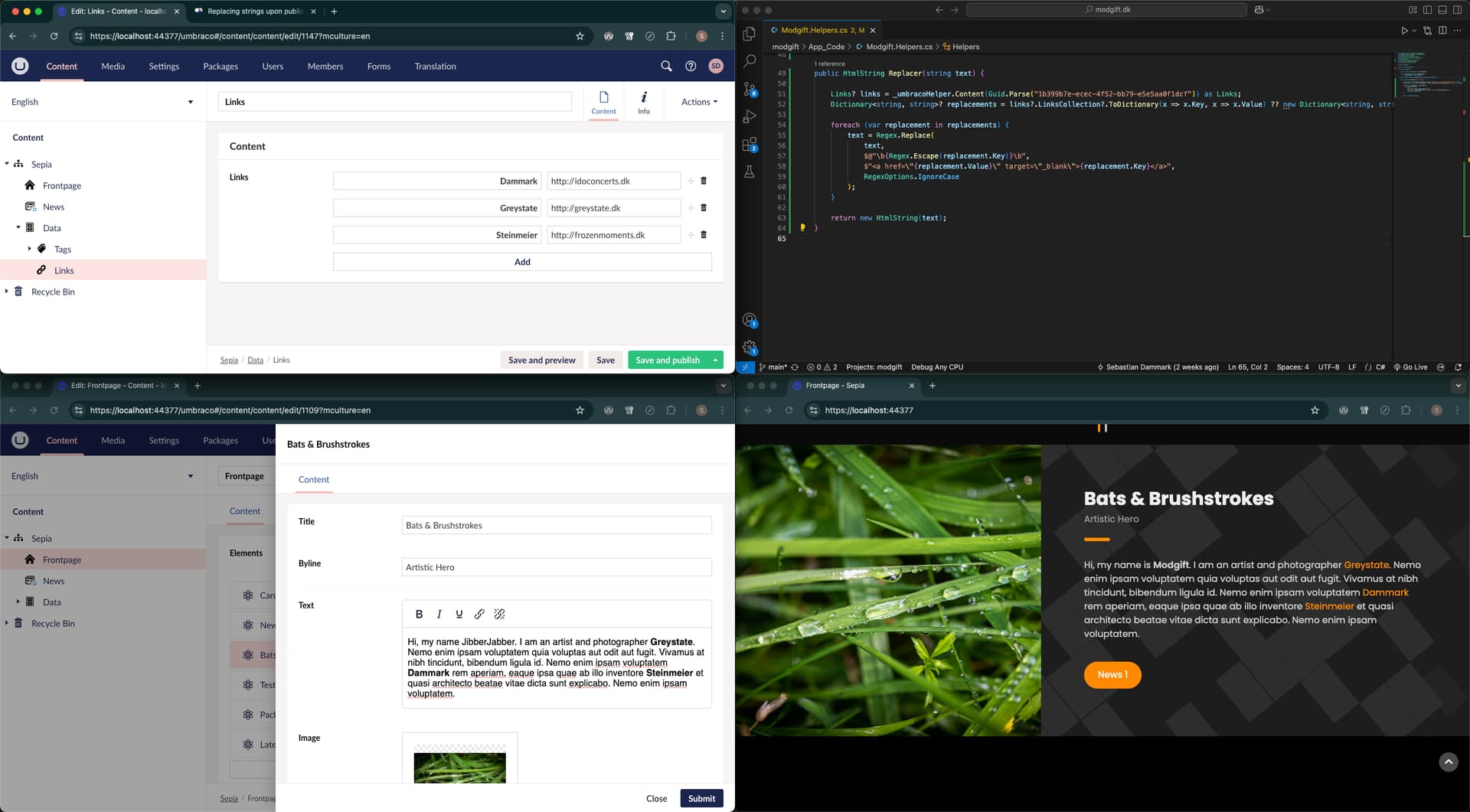Toggle bold in Text editor
Image resolution: width=1470 pixels, height=812 pixels.
pos(419,614)
